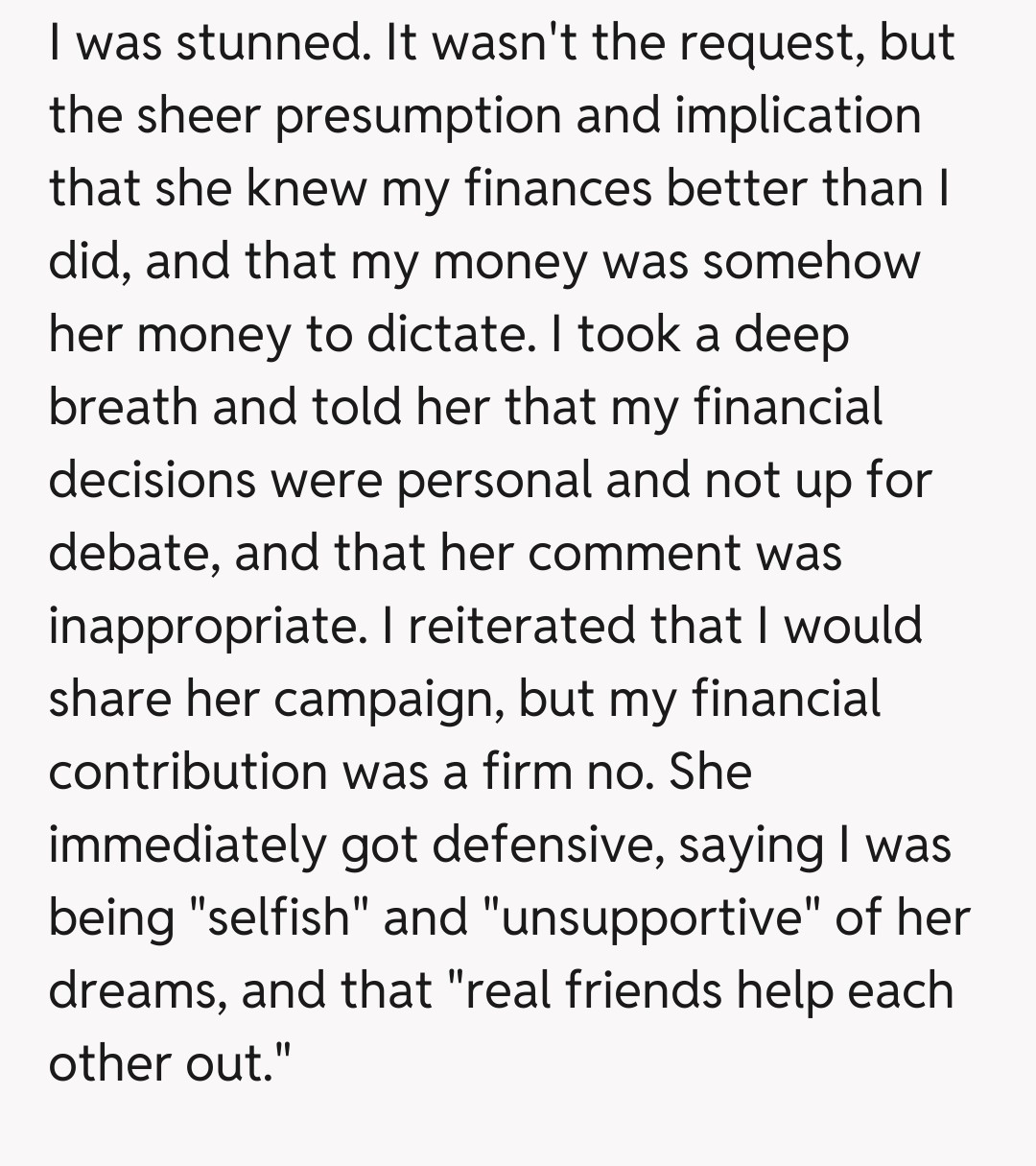Image resolution: width=1036 pixels, height=1166 pixels.
Task: Click the word "breath"
Action: pos(123,408)
